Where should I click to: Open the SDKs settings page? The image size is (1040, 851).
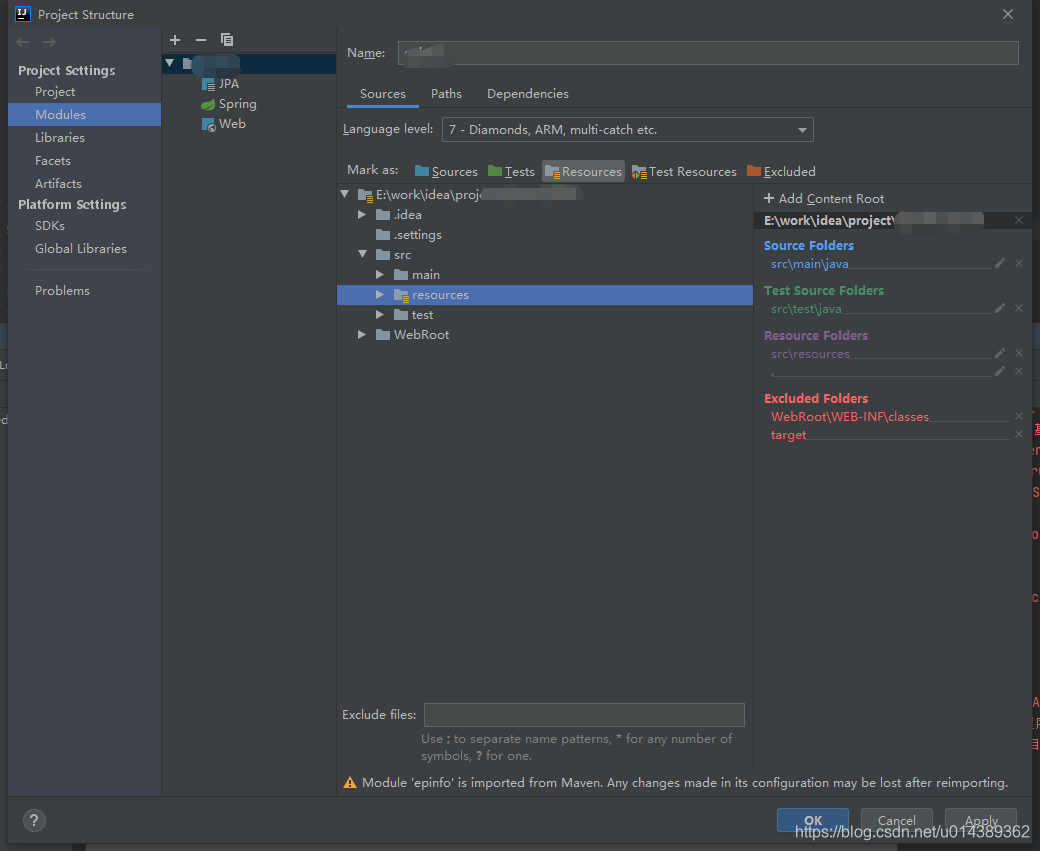50,226
